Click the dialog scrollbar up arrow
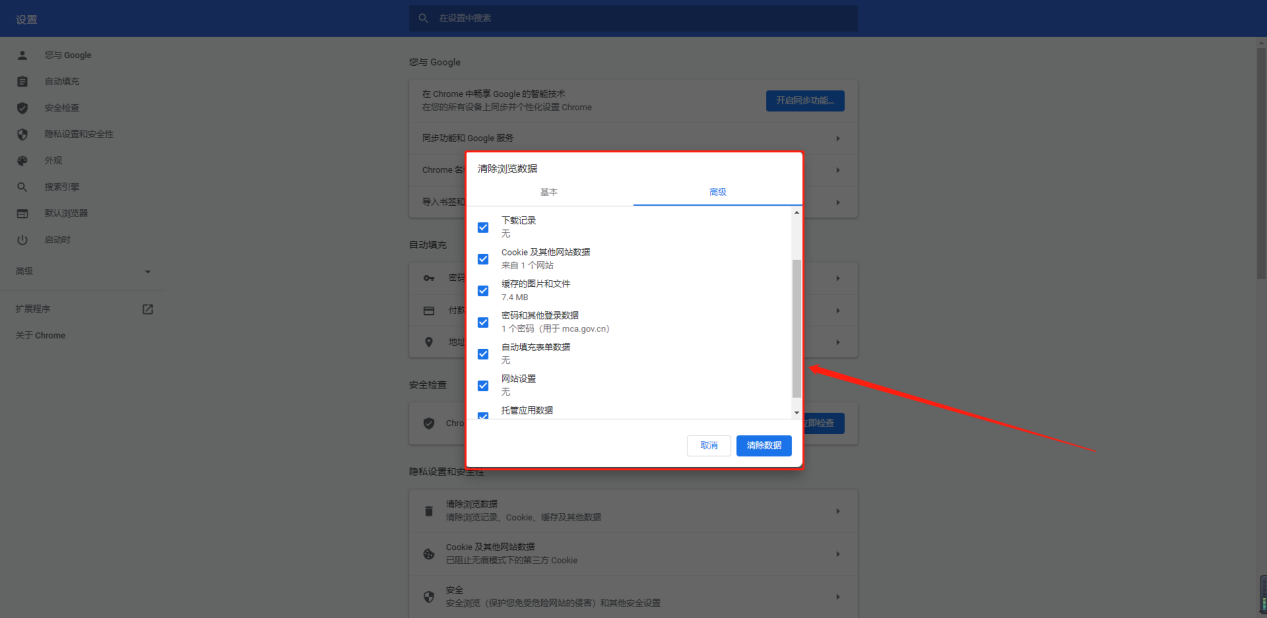1267x618 pixels. pos(796,212)
